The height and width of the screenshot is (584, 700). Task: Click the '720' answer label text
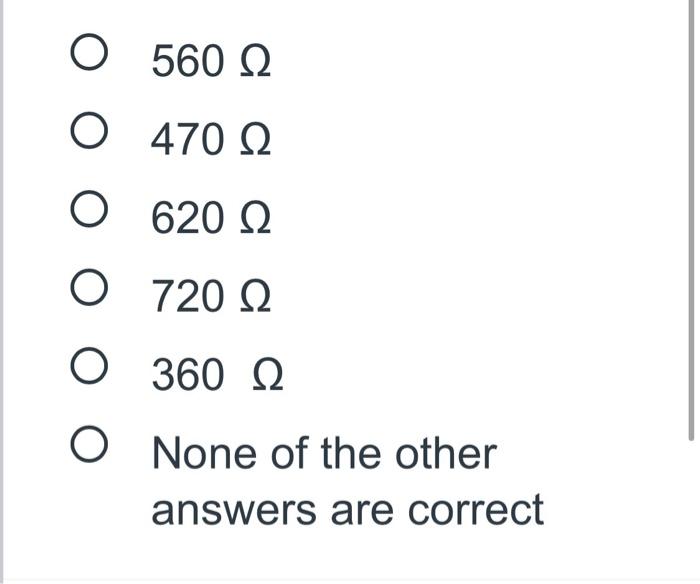[188, 296]
